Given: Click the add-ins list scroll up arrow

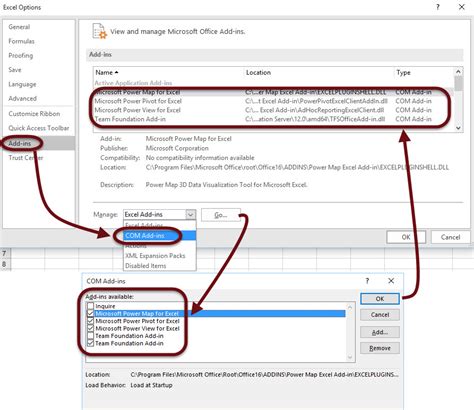Looking at the screenshot, I should tap(458, 72).
